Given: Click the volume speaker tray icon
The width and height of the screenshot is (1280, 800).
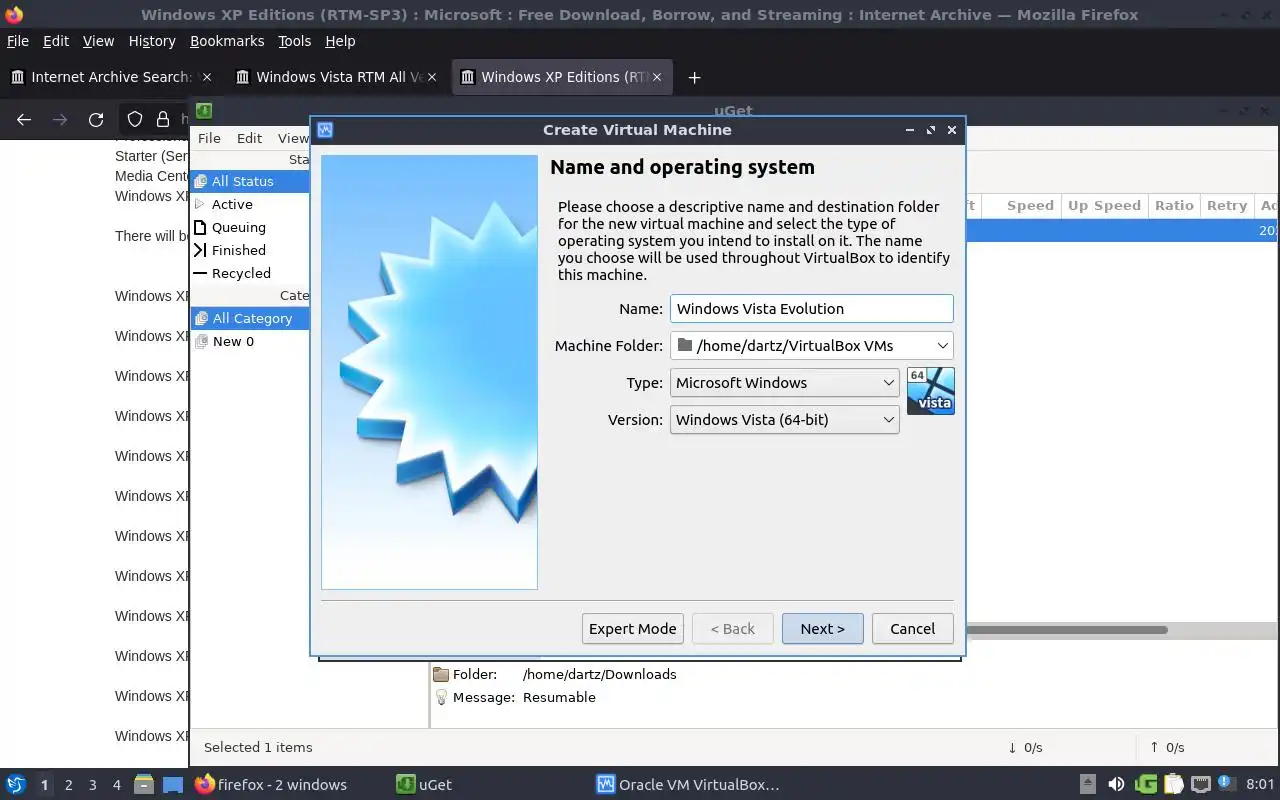Looking at the screenshot, I should pyautogui.click(x=1116, y=784).
